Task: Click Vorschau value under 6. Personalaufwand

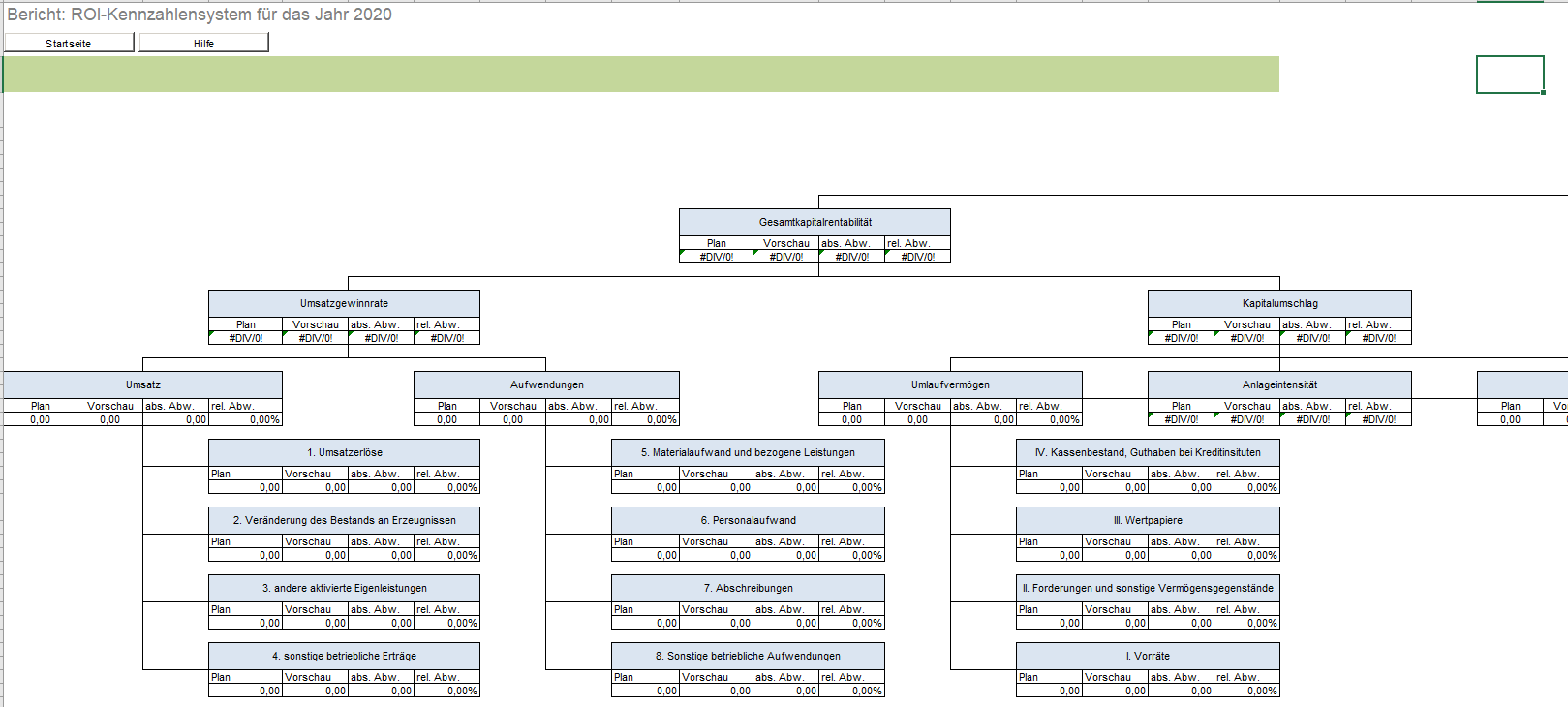Action: 716,555
